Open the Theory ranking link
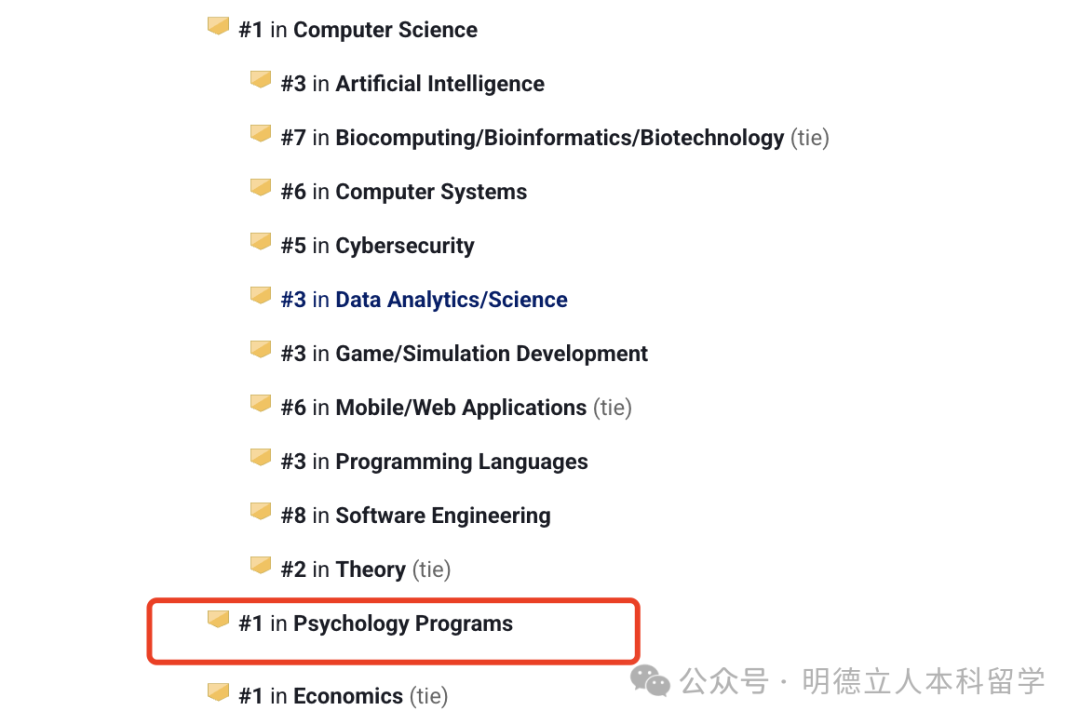This screenshot has width=1080, height=724. coord(370,570)
